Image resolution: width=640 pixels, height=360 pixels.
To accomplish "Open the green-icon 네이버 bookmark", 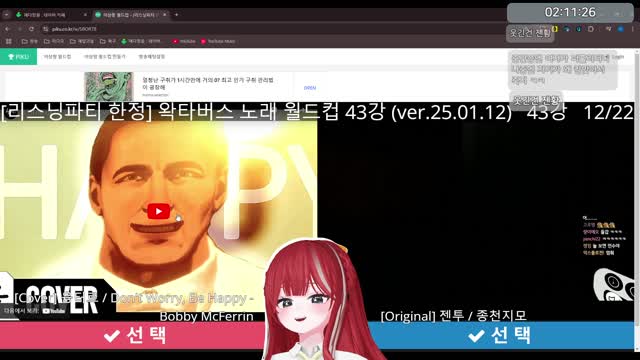I will point(141,41).
